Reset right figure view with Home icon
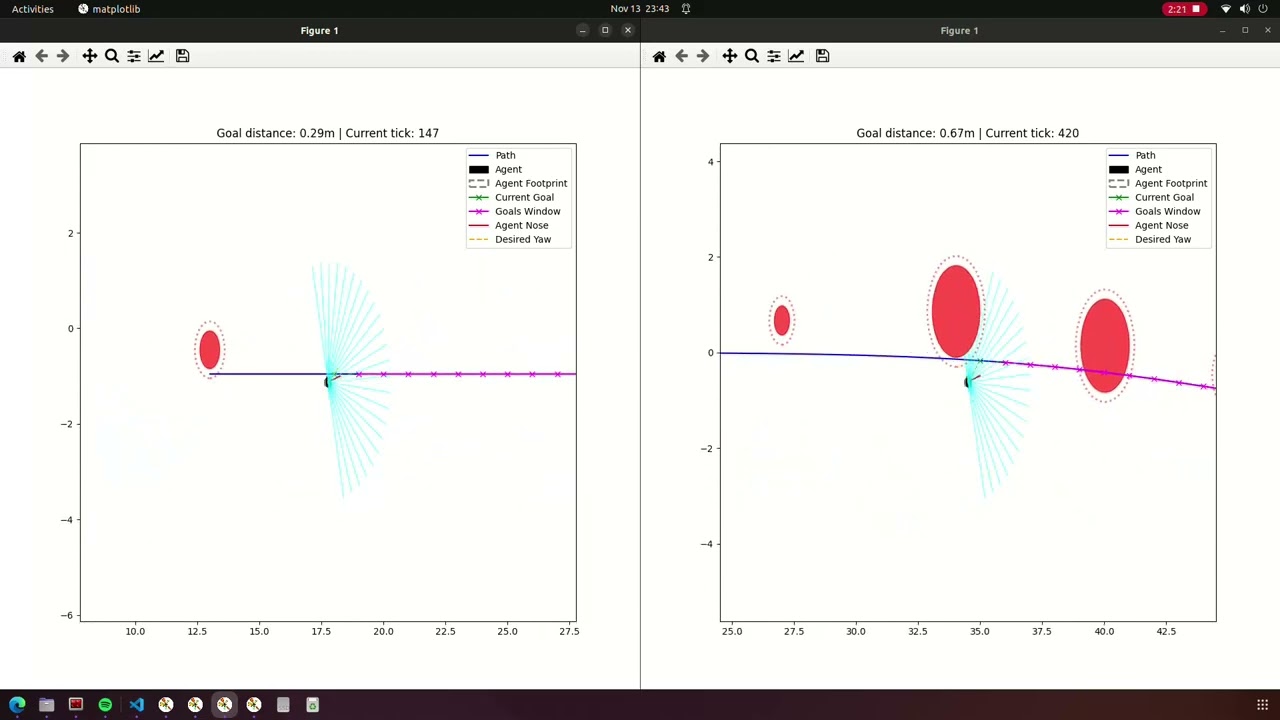This screenshot has width=1280, height=720. pyautogui.click(x=659, y=56)
